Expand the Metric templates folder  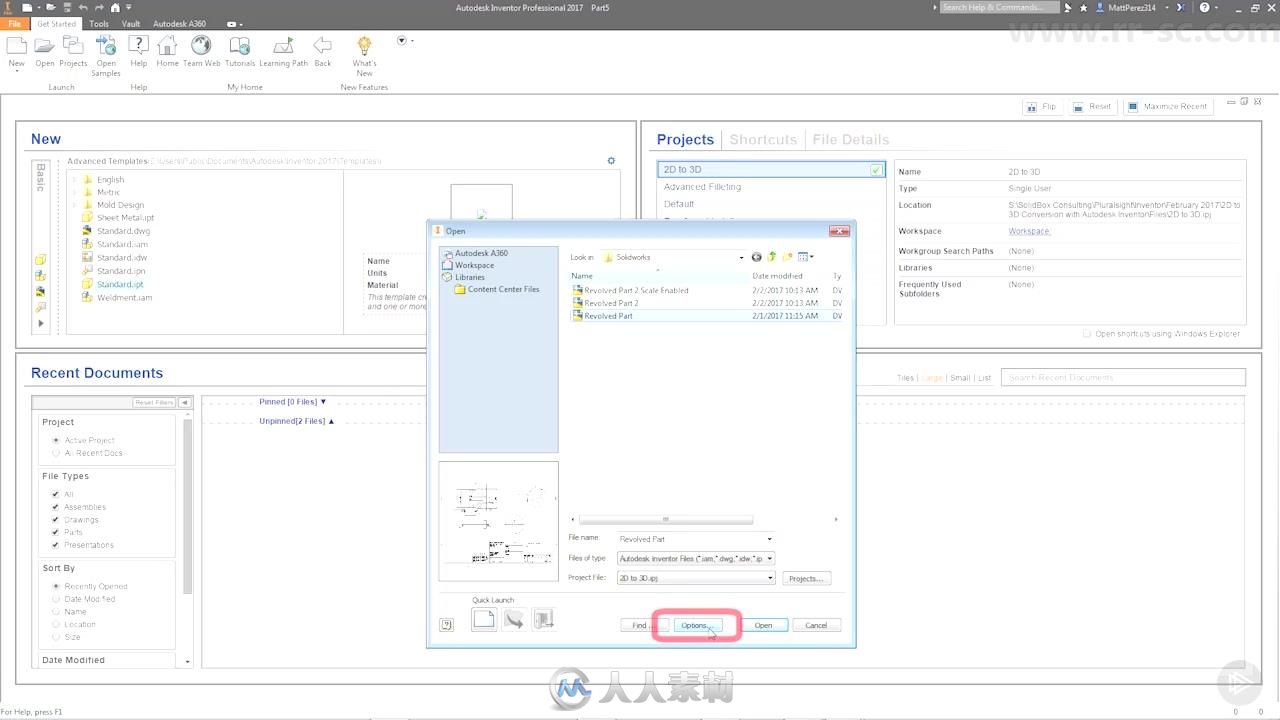click(74, 192)
